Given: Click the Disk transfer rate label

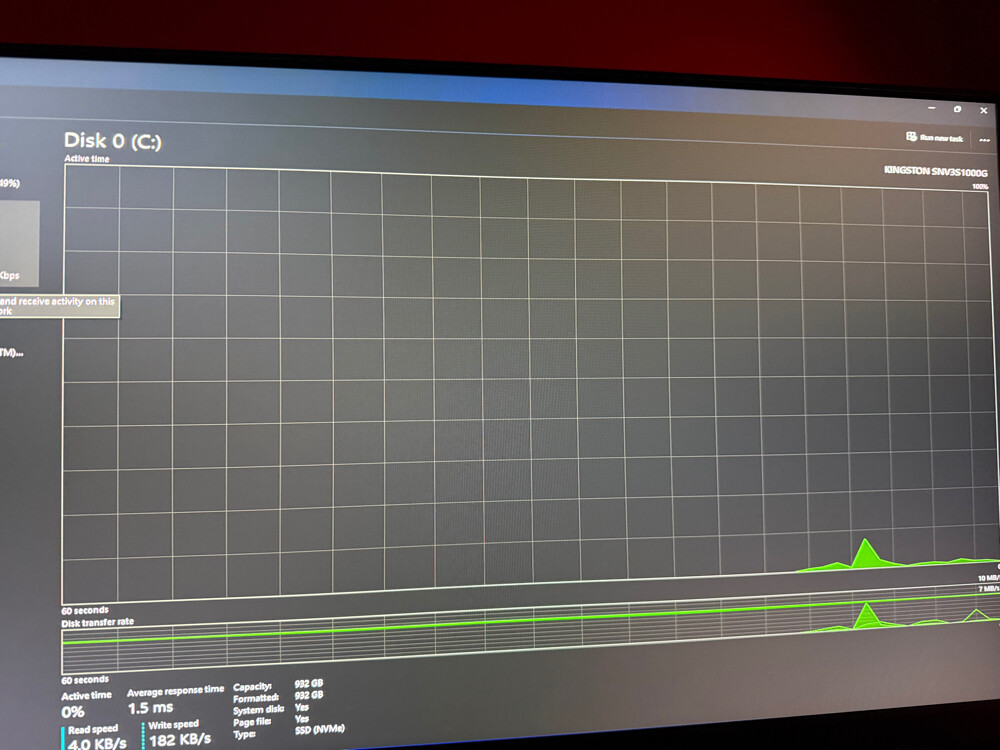Looking at the screenshot, I should [98, 622].
